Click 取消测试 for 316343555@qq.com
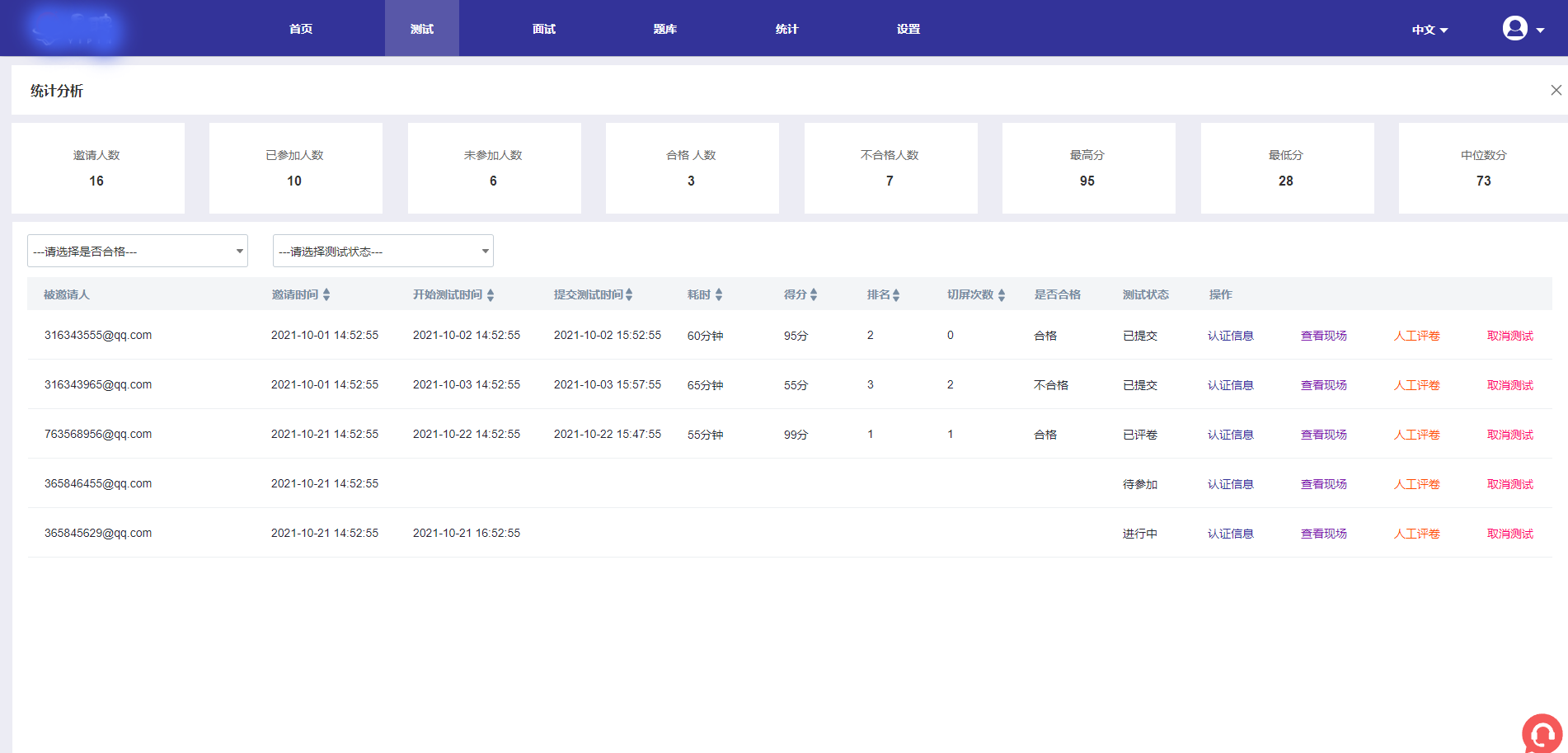 click(x=1510, y=336)
